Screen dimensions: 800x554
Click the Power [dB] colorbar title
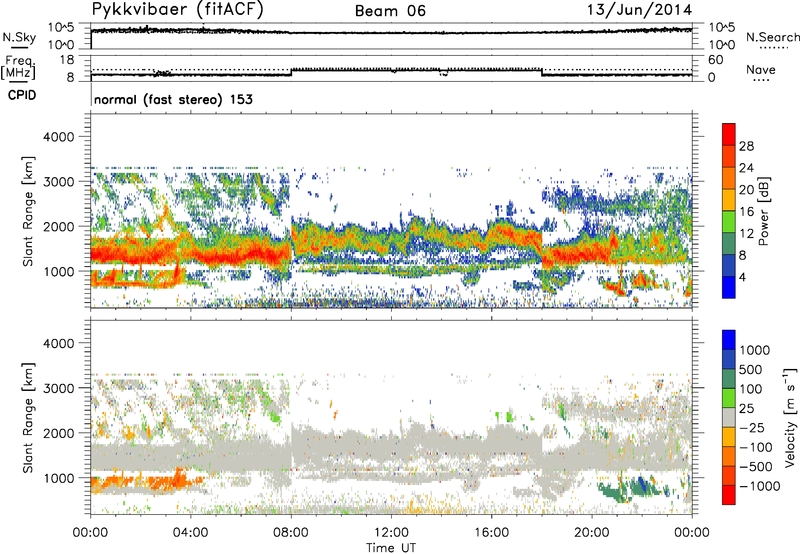coord(764,211)
